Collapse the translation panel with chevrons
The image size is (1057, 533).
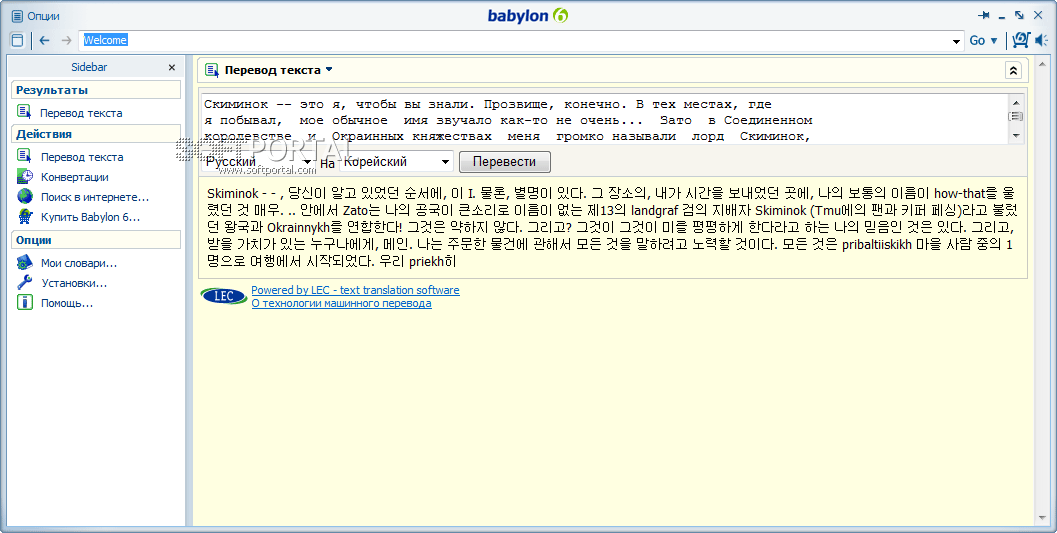tap(1013, 70)
